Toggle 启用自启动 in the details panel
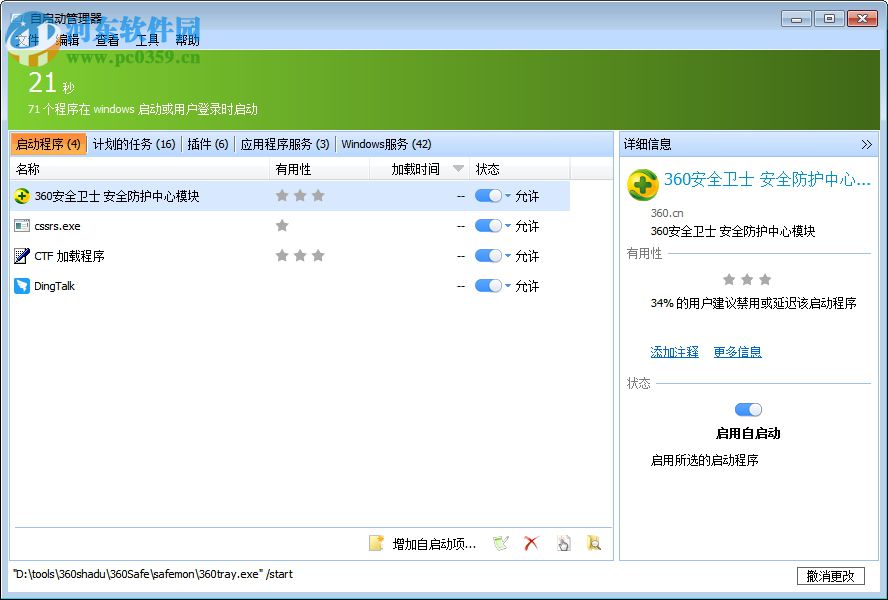This screenshot has width=888, height=600. click(x=747, y=409)
